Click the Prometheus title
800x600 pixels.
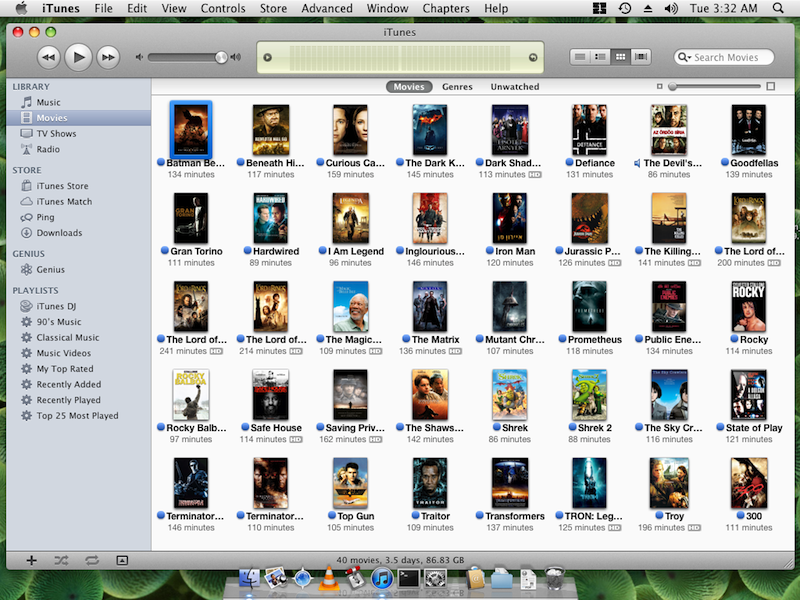pos(595,339)
